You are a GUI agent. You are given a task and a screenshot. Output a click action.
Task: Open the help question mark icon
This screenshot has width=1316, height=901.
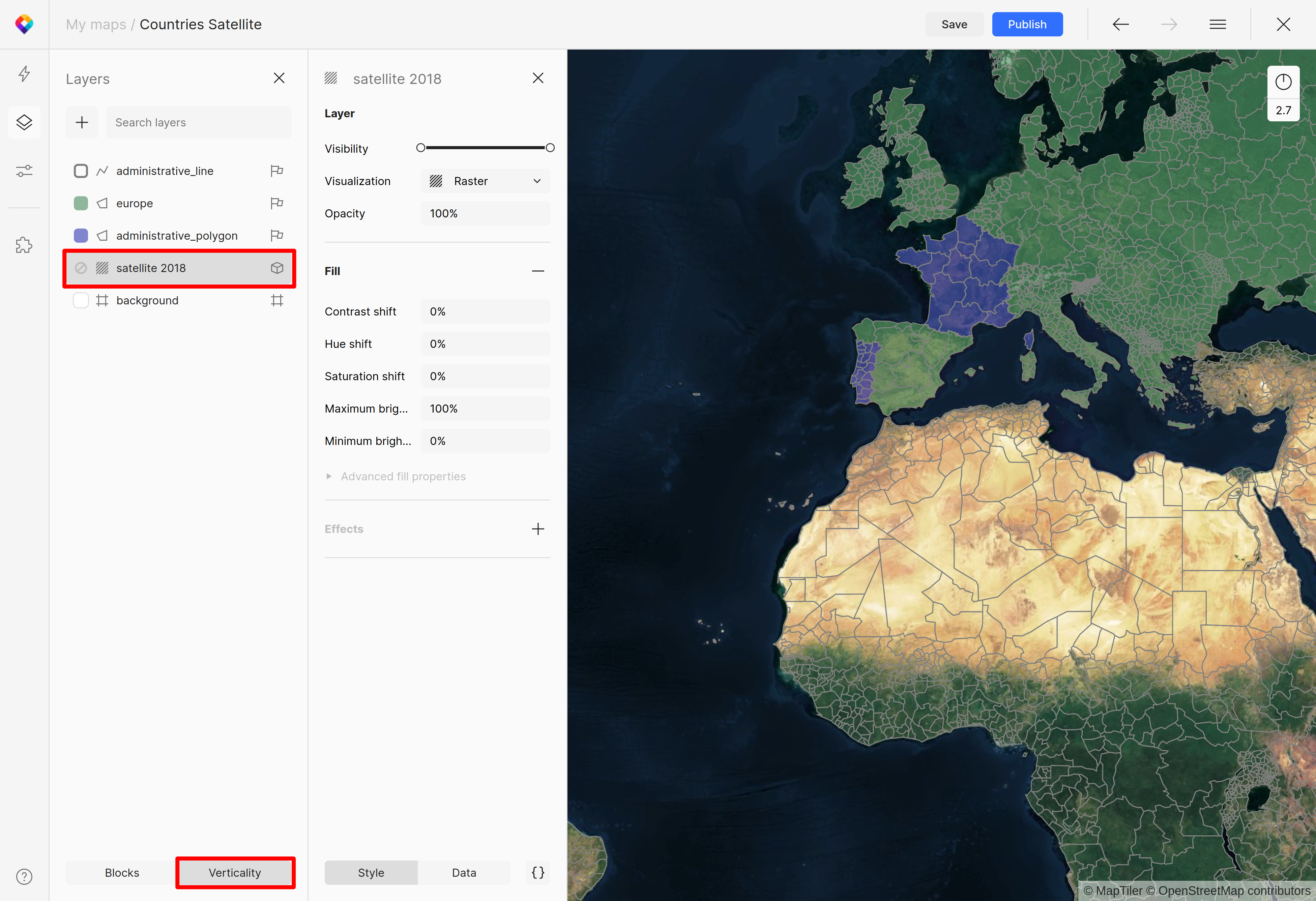[x=24, y=876]
